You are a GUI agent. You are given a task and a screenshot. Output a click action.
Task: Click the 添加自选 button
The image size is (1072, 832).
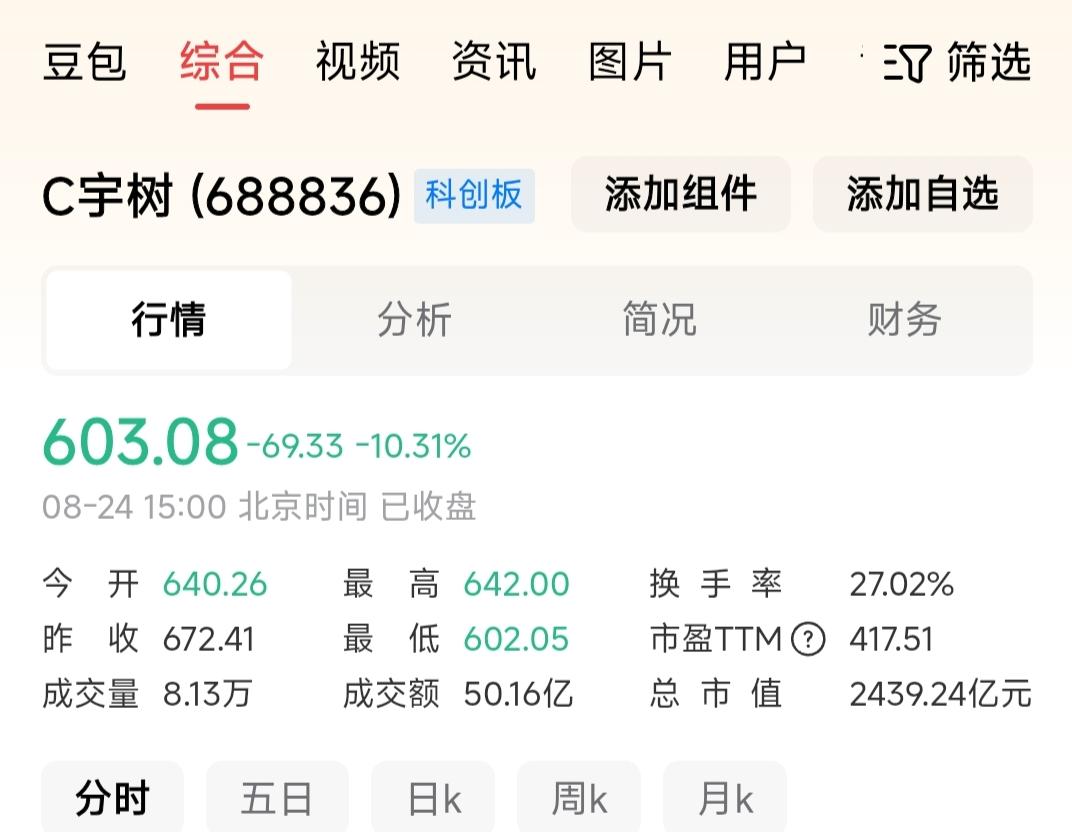[923, 194]
